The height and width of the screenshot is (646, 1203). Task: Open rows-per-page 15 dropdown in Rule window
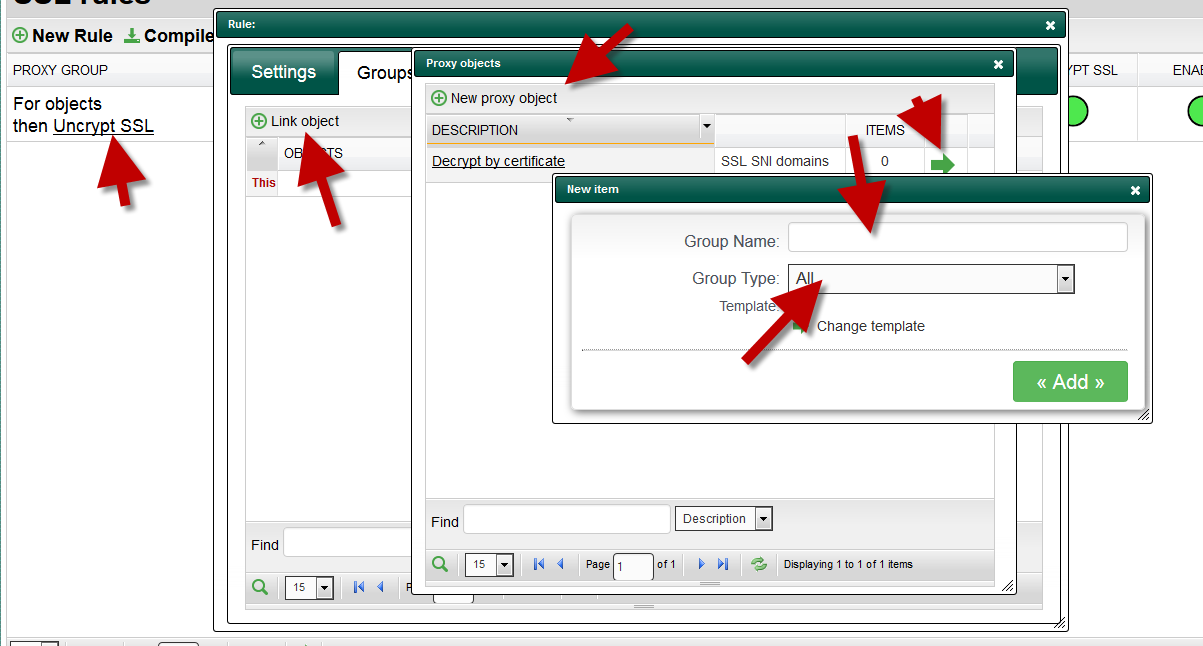coord(309,588)
